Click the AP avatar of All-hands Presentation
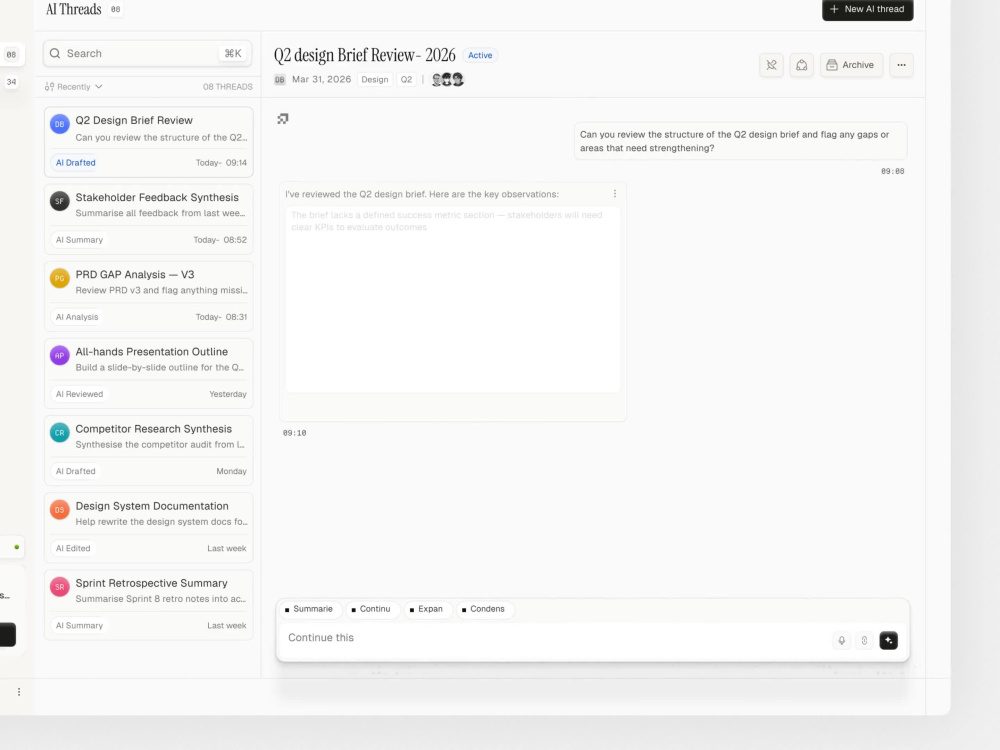The width and height of the screenshot is (1000, 750). tap(59, 355)
